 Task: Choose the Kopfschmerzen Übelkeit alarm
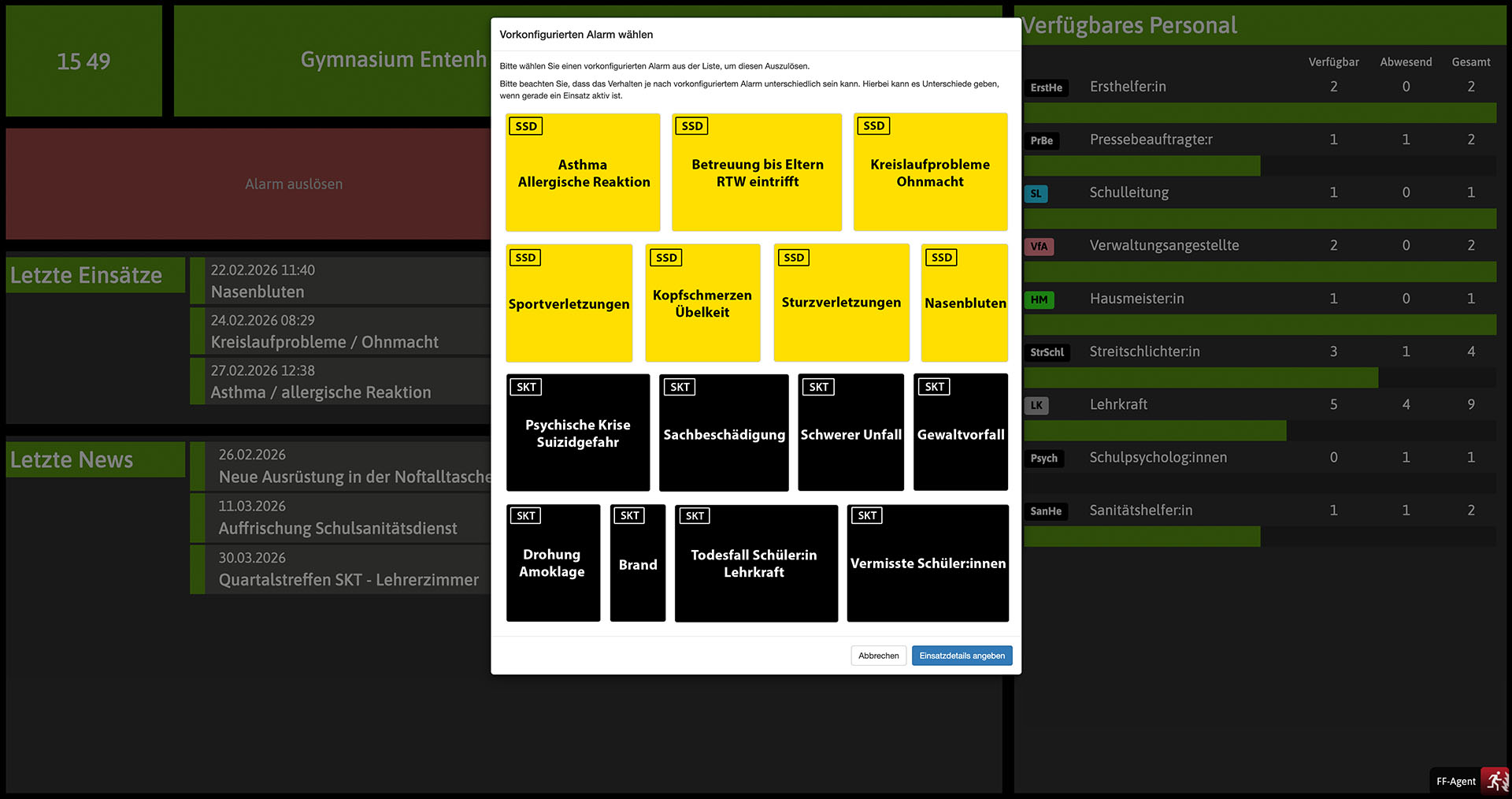[x=702, y=303]
